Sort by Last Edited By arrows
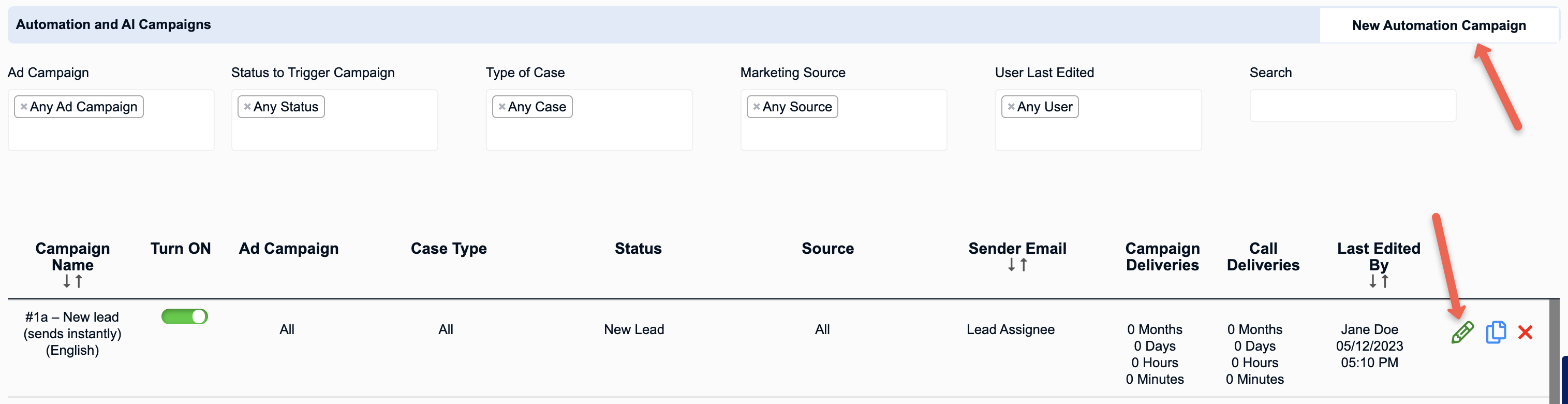Image resolution: width=1568 pixels, height=404 pixels. click(x=1378, y=282)
